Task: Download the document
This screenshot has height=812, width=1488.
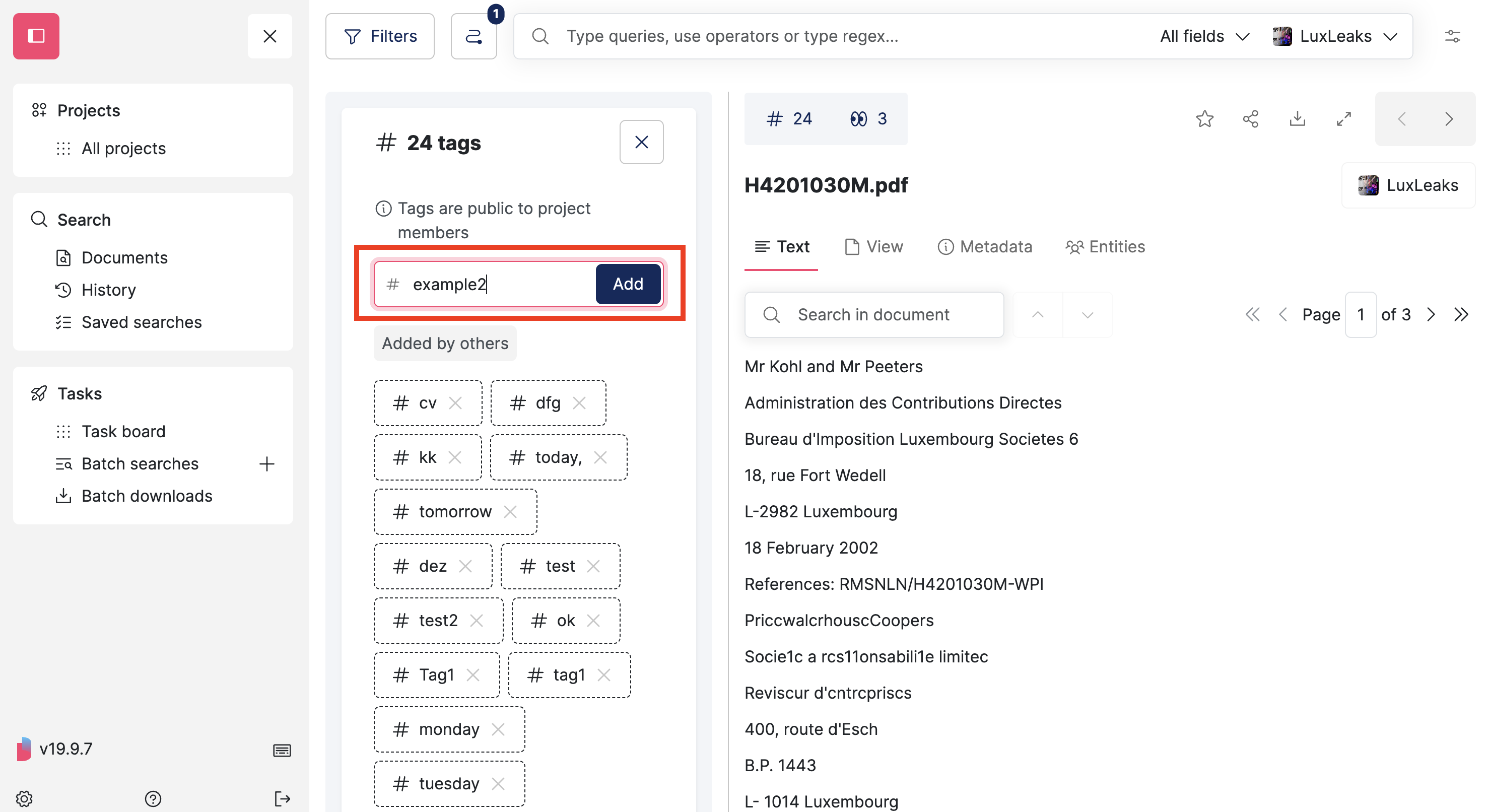Action: point(1298,118)
